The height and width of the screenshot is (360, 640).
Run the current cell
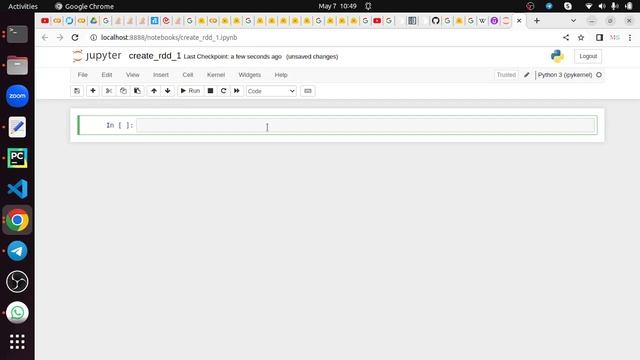[x=190, y=91]
